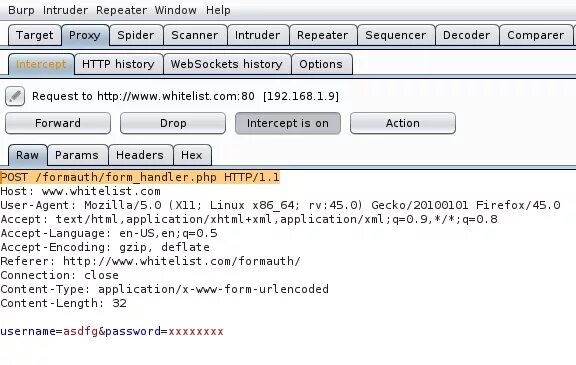576x365 pixels.
Task: Click the Content-Type header line
Action: [165, 289]
